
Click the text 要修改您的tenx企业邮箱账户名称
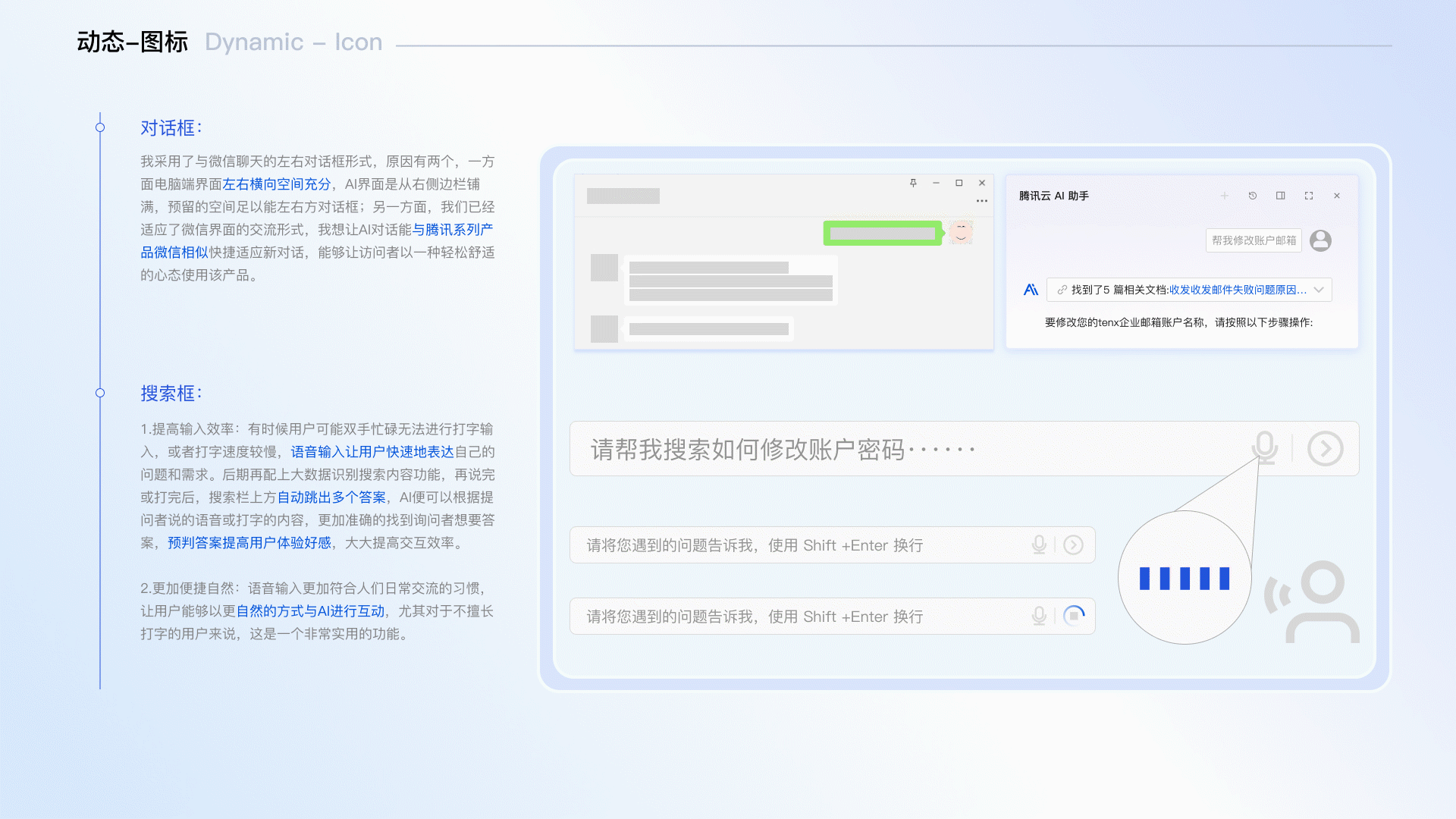pos(1125,322)
